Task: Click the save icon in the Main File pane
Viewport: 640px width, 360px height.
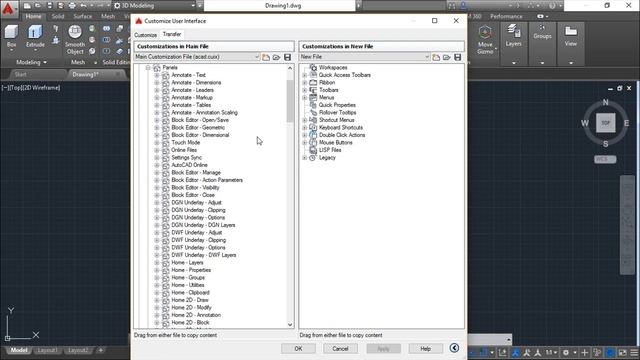Action: [287, 57]
